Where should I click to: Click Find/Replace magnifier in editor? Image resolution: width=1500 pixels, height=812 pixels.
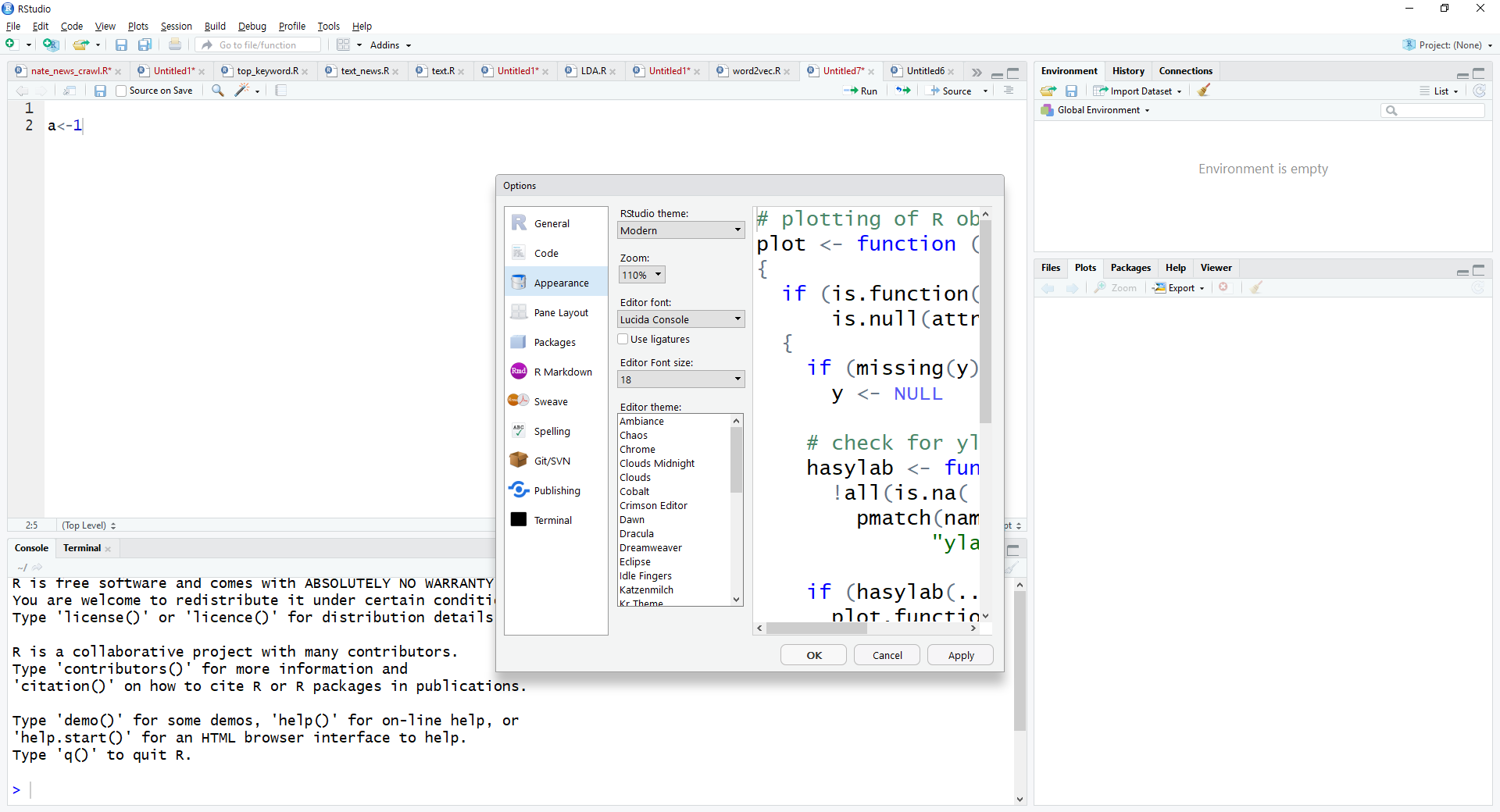(x=218, y=91)
